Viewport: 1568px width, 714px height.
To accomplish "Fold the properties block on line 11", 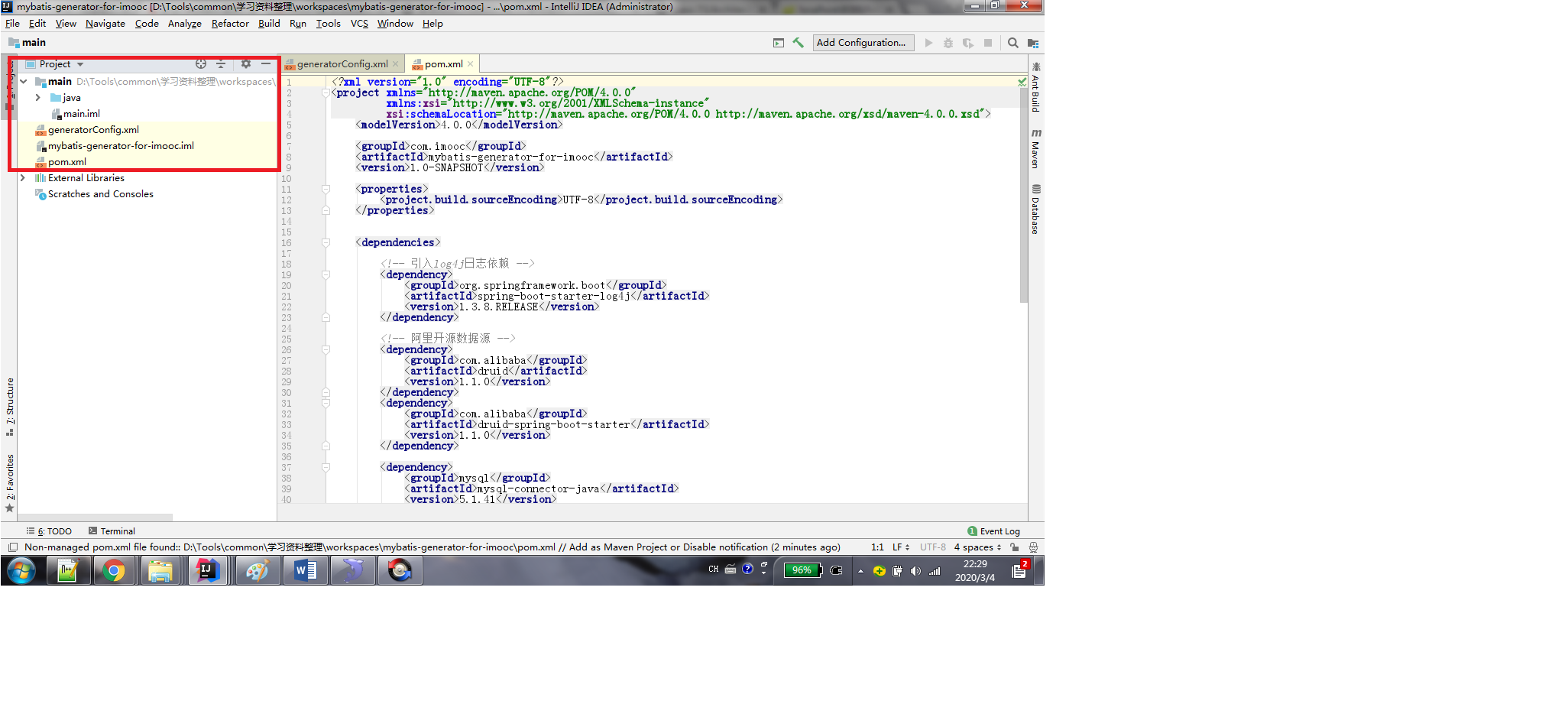I will click(326, 189).
